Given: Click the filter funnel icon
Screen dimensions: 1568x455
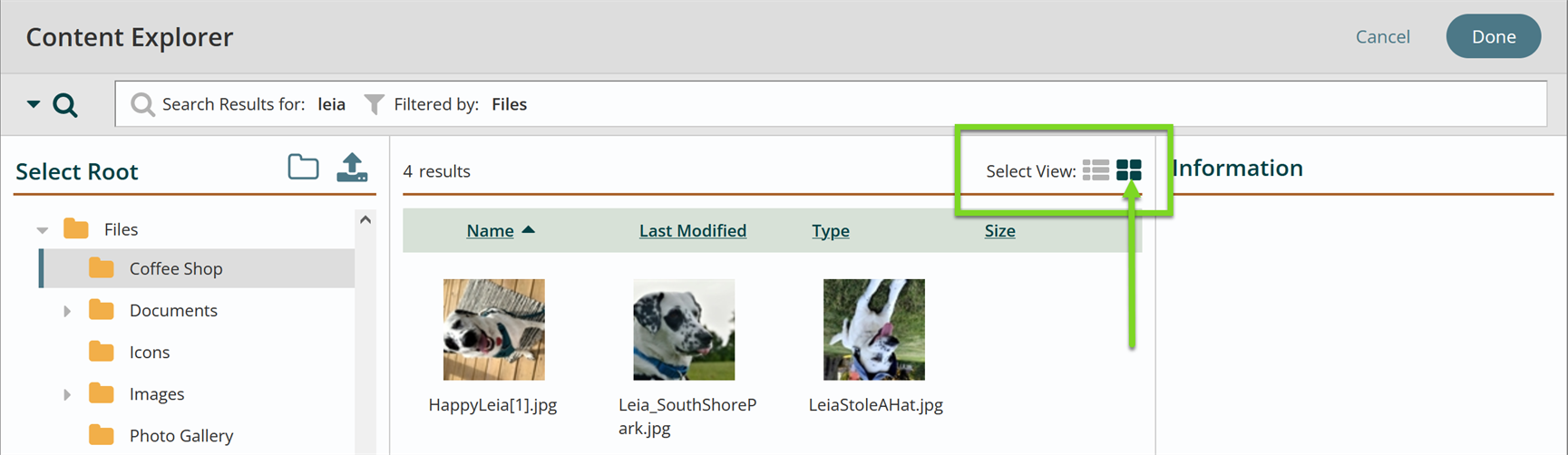Looking at the screenshot, I should (x=374, y=104).
